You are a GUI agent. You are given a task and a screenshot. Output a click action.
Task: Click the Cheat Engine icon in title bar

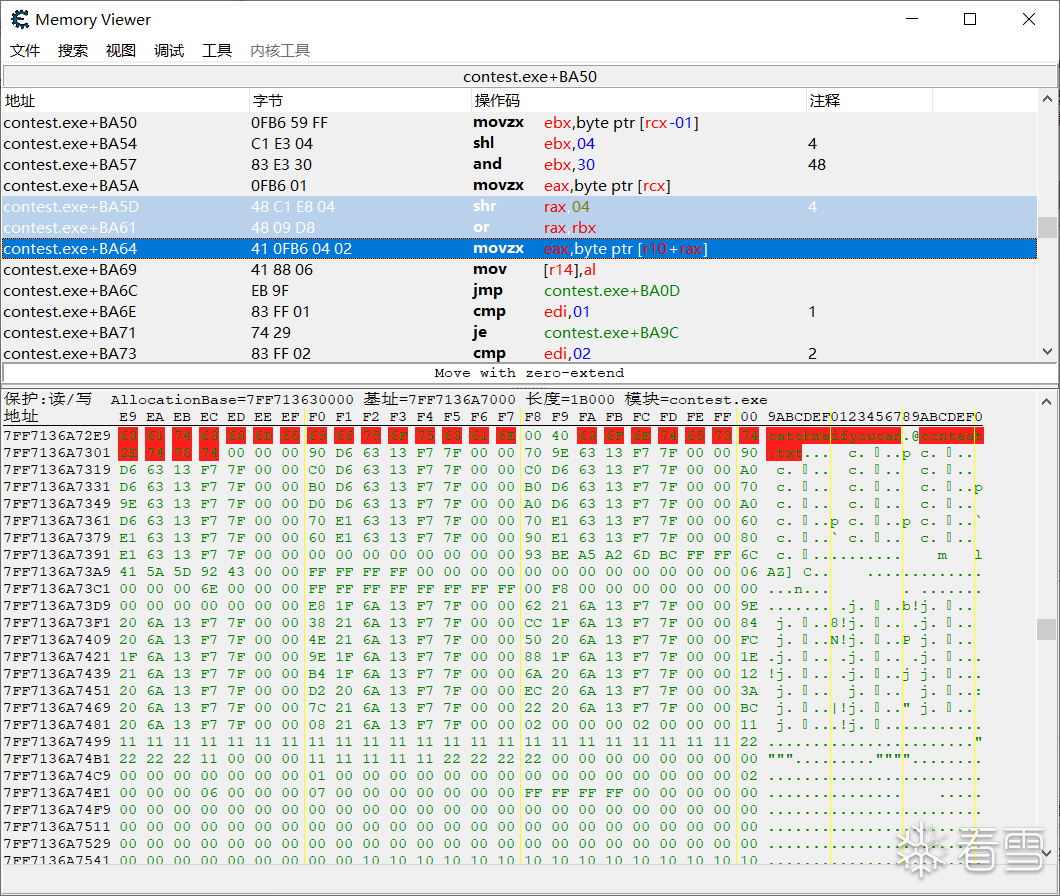click(x=20, y=20)
